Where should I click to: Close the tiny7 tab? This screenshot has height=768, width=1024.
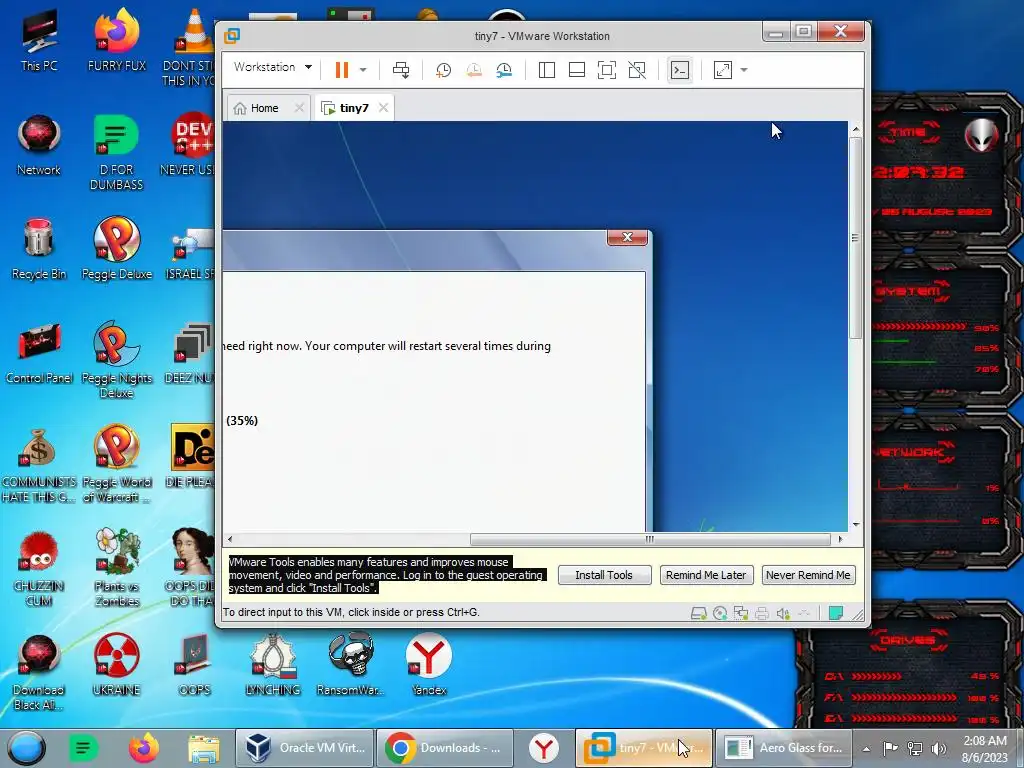pos(383,108)
